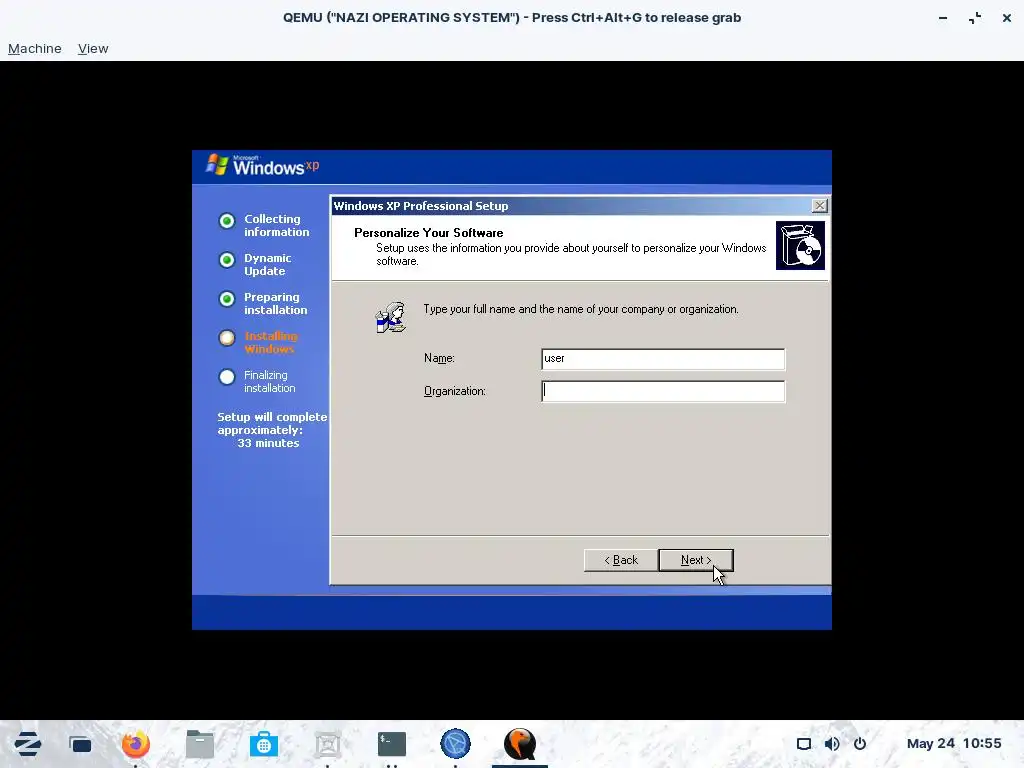Viewport: 1024px width, 768px height.
Task: Restore the QEMU window size
Action: [x=975, y=18]
